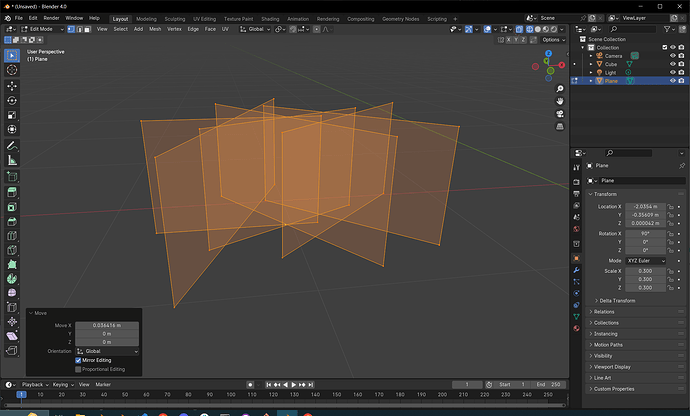Select the Poly Build tool

(x=12, y=265)
